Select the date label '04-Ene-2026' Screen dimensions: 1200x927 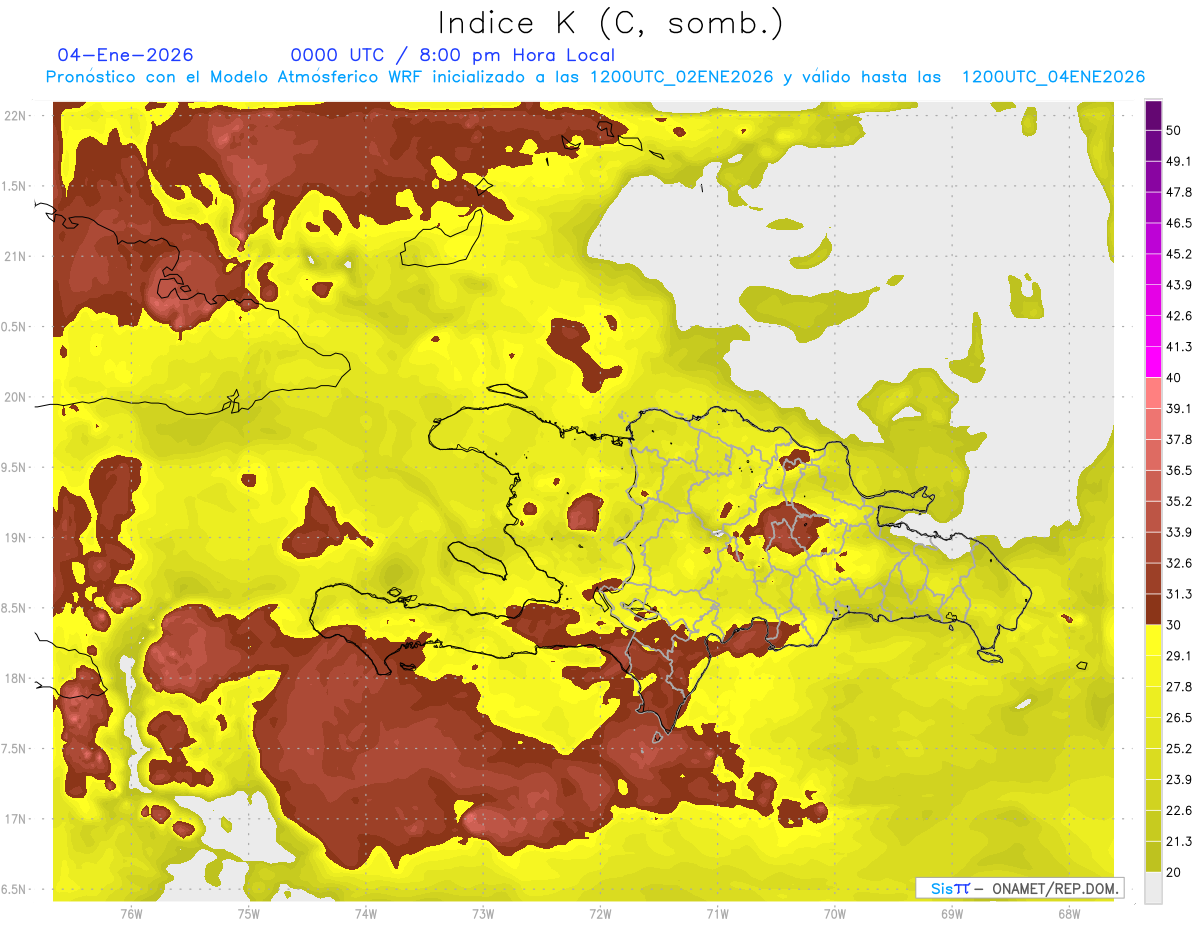click(x=125, y=55)
